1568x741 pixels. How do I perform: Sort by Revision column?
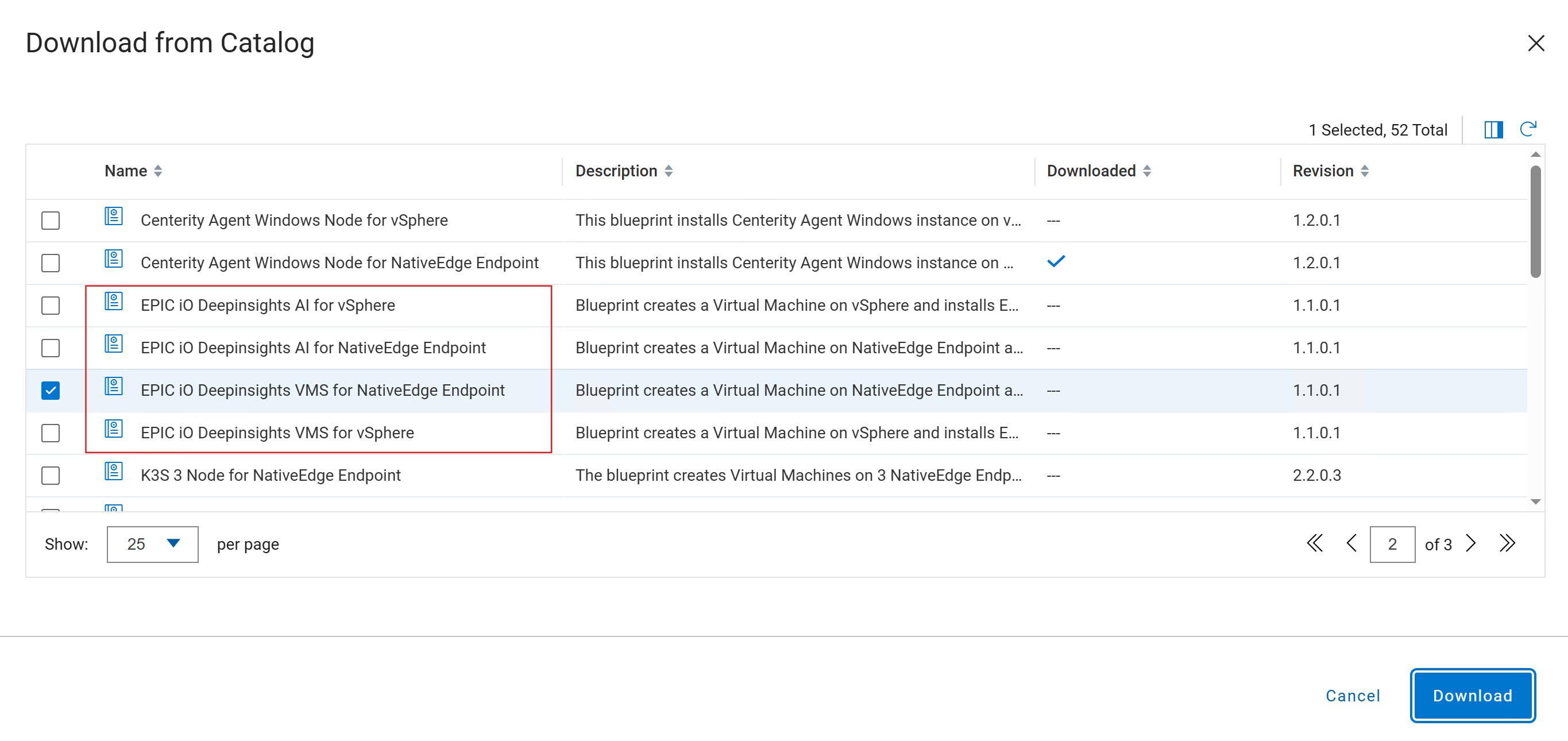[1365, 171]
